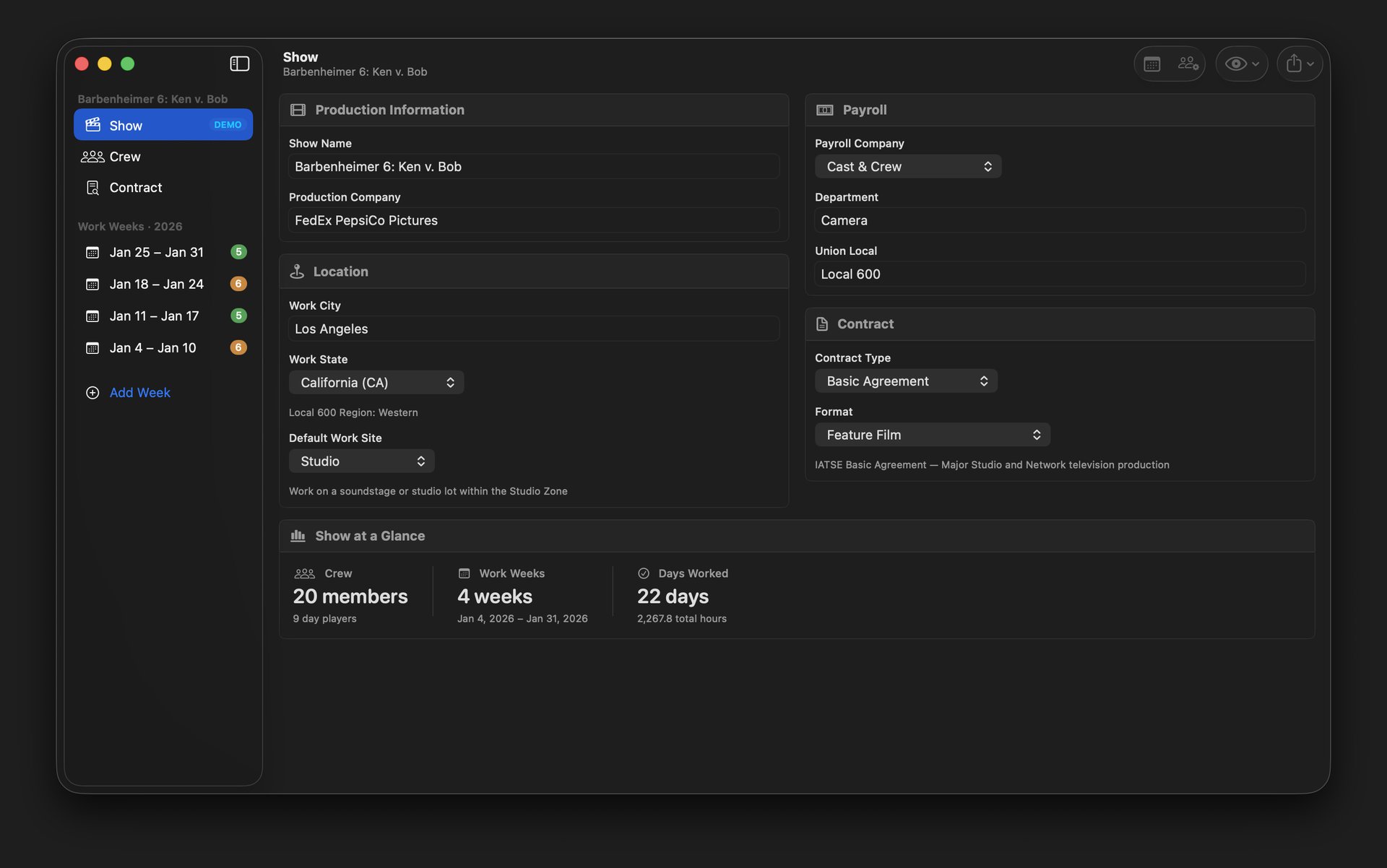This screenshot has height=868, width=1387.
Task: Edit the Show Name field
Action: [x=534, y=166]
